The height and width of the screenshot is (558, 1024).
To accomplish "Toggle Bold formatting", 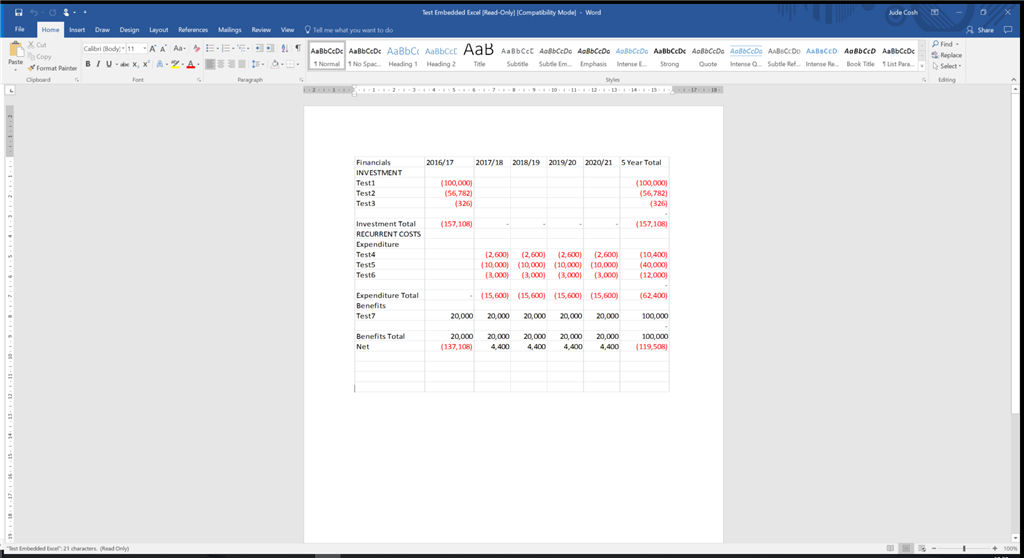I will point(88,64).
